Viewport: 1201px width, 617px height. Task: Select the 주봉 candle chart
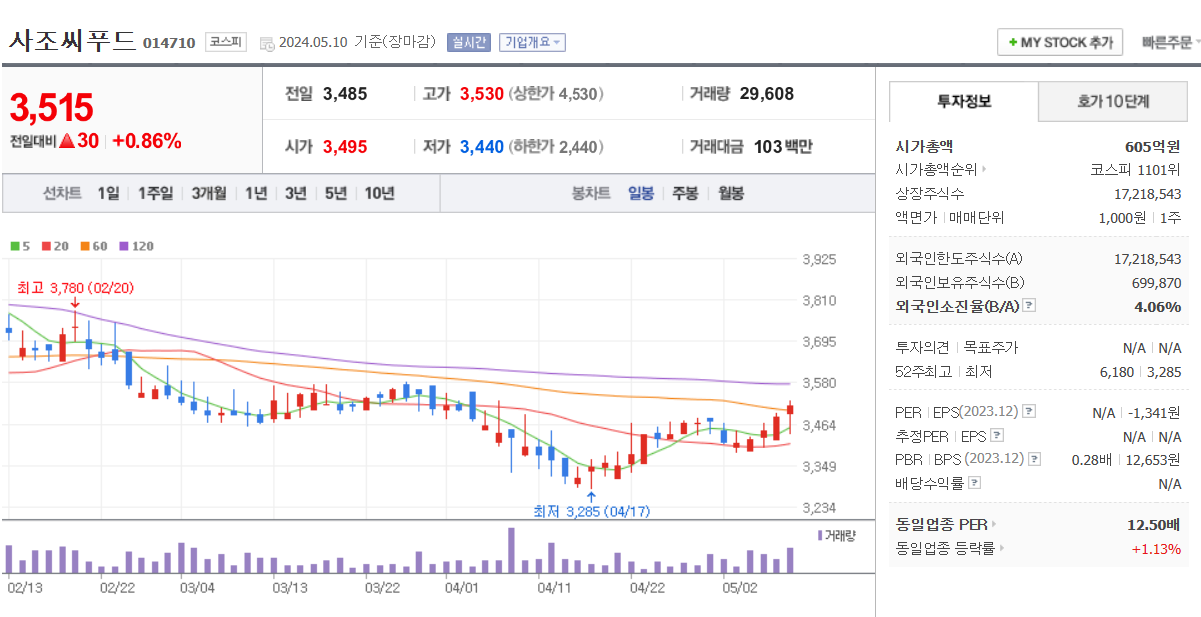685,194
